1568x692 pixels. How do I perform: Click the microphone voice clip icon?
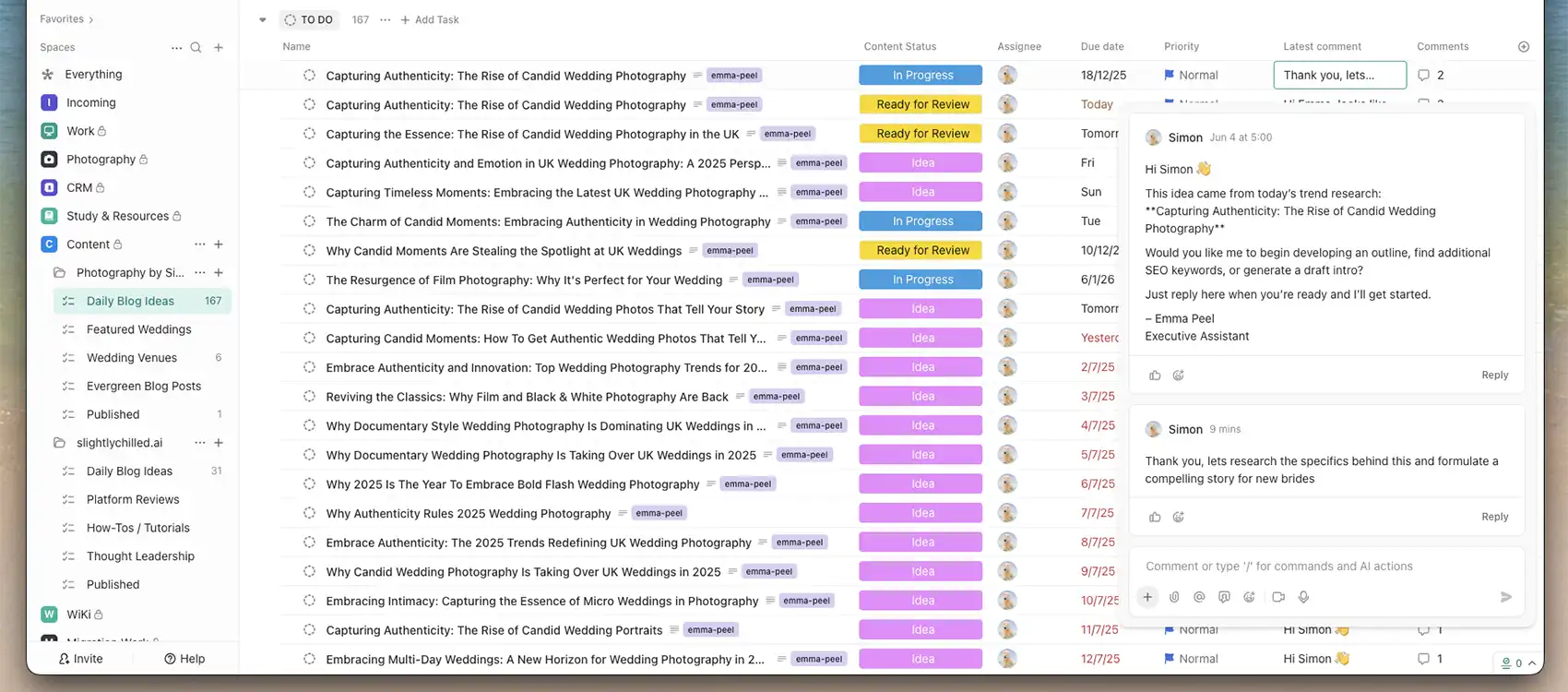1303,597
